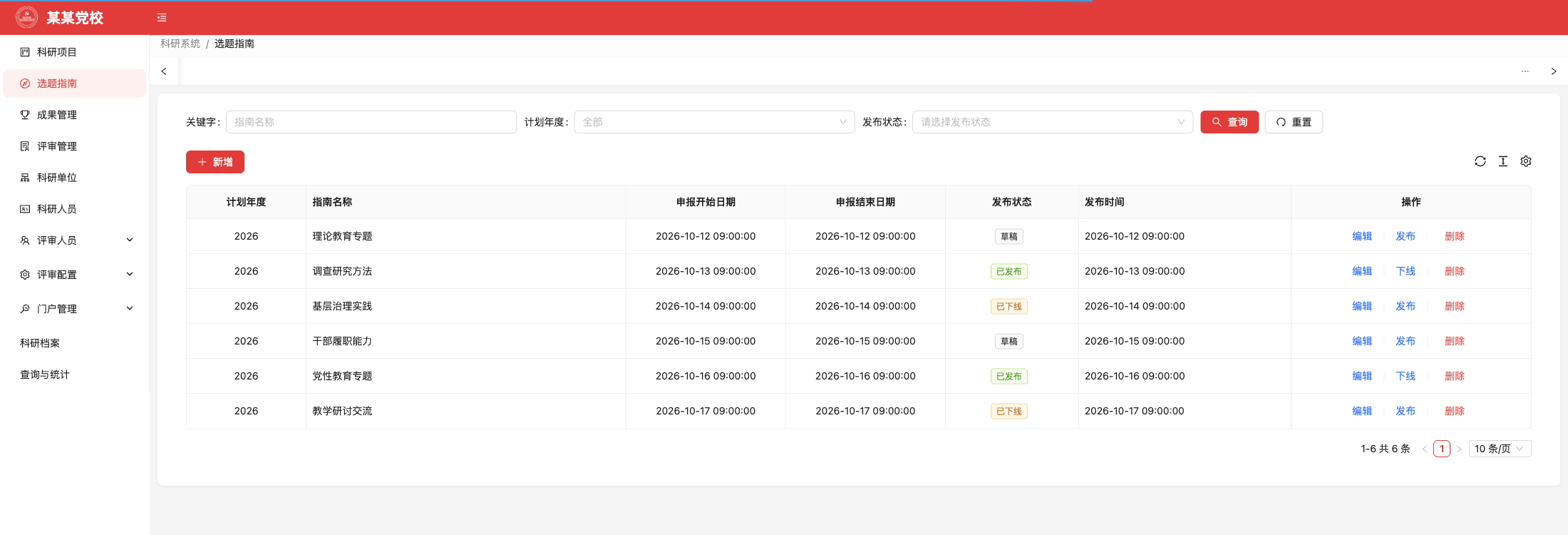Screen dimensions: 1568x535
Task: Open the 计划年度 dropdown
Action: point(714,122)
